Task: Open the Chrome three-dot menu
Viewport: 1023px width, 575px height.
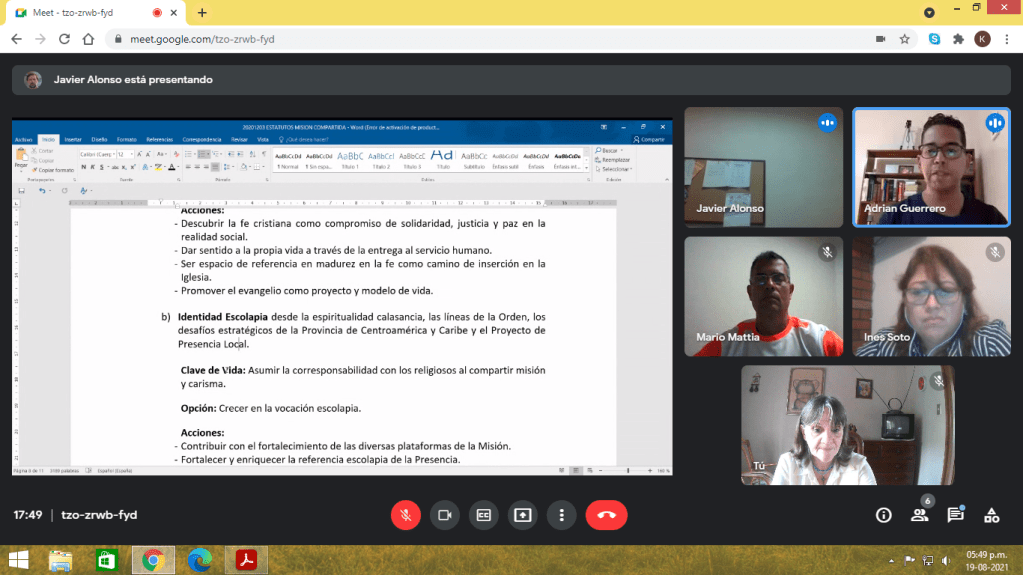Action: (1006, 39)
